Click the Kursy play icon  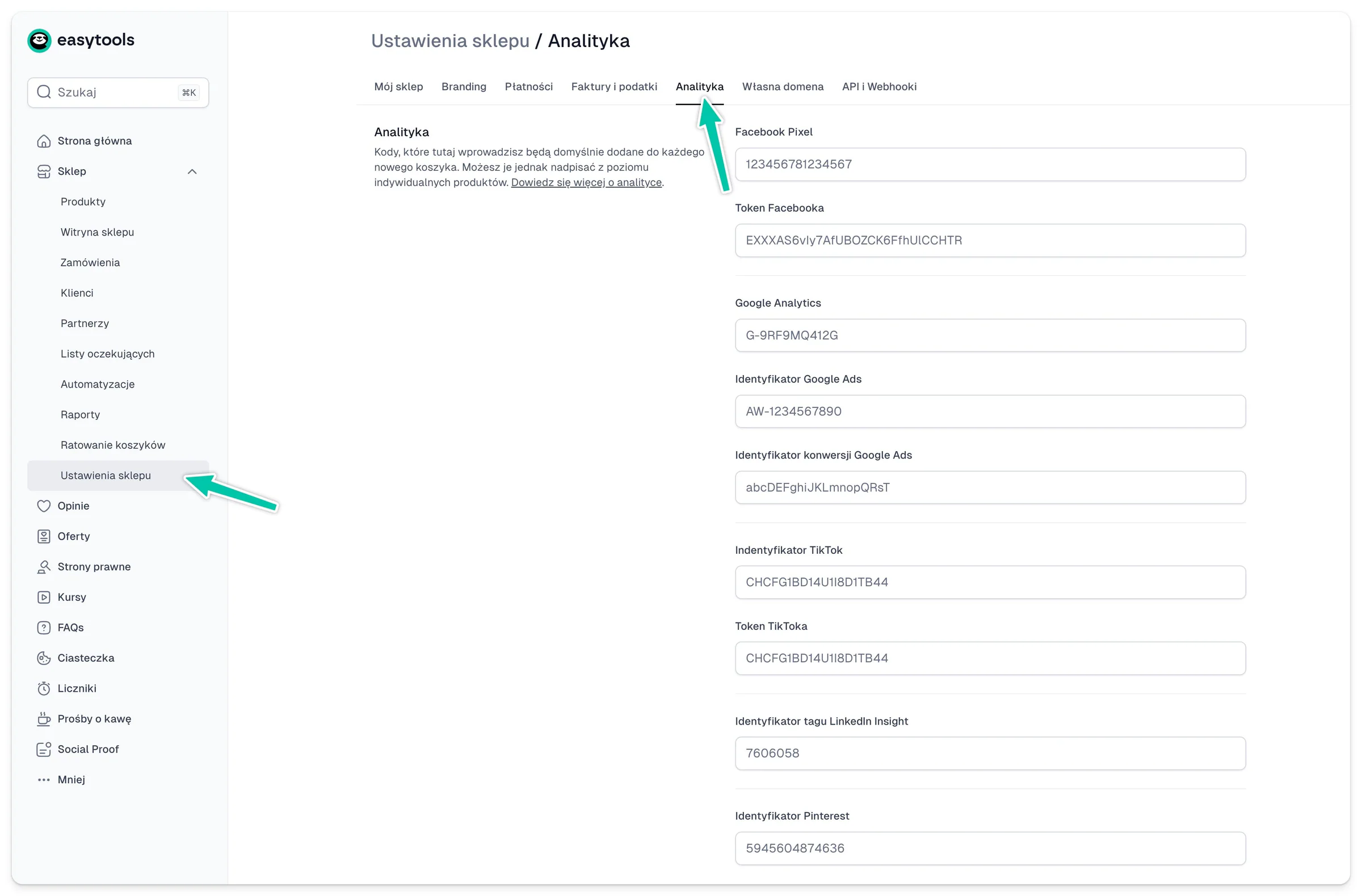coord(44,597)
